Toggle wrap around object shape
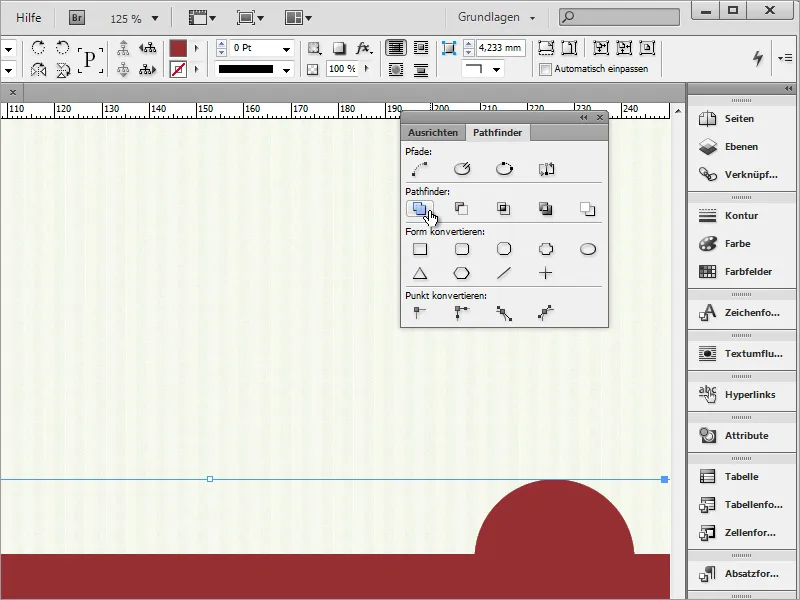800x600 pixels. (396, 69)
